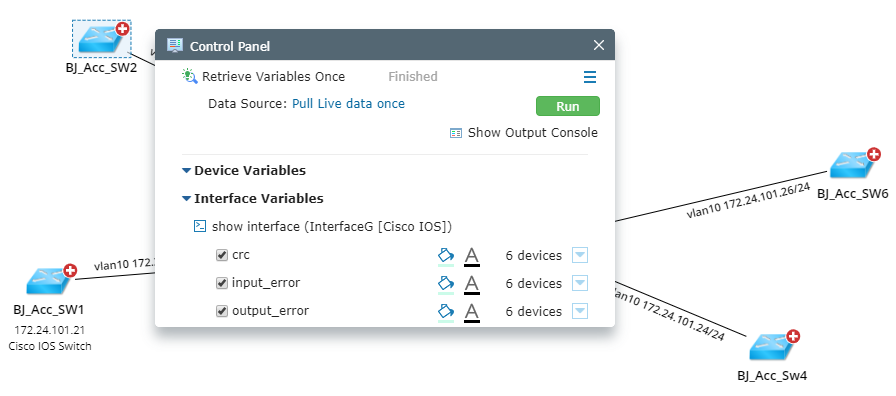896x396 pixels.
Task: Disable the output_error checkbox
Action: 222,311
